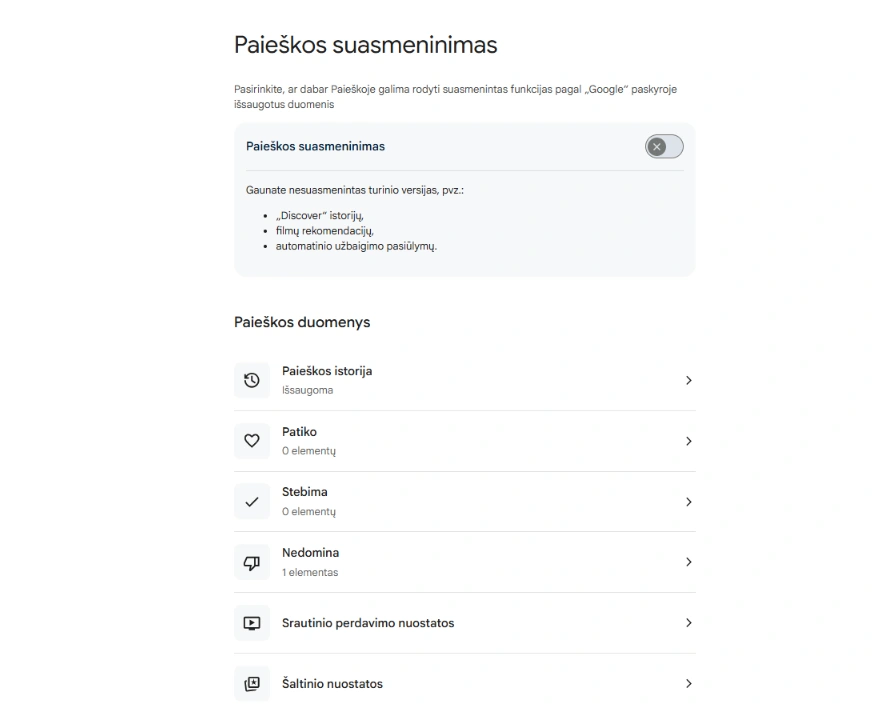Click the chevron beside Nedomina

(x=688, y=562)
